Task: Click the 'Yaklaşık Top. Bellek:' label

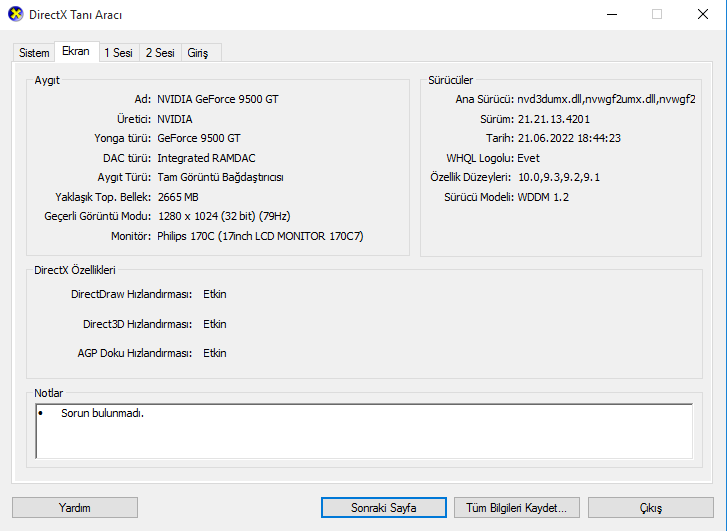Action: pyautogui.click(x=103, y=197)
